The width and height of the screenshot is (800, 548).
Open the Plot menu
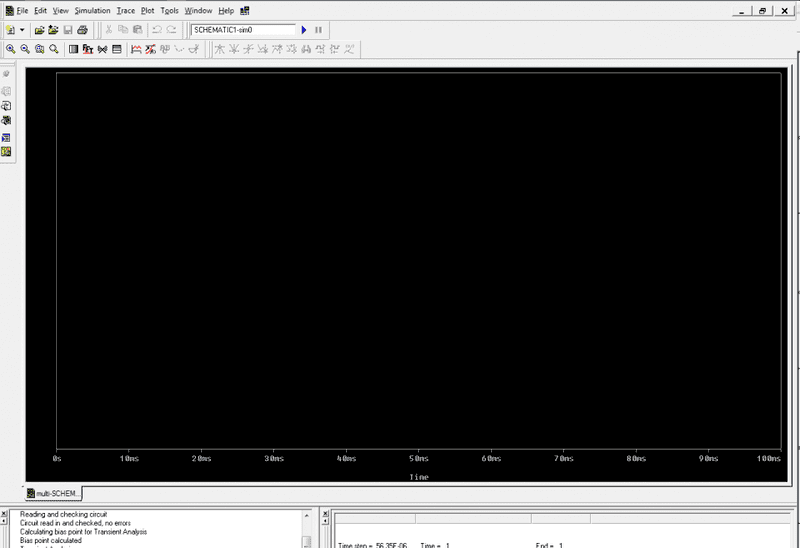[x=147, y=11]
